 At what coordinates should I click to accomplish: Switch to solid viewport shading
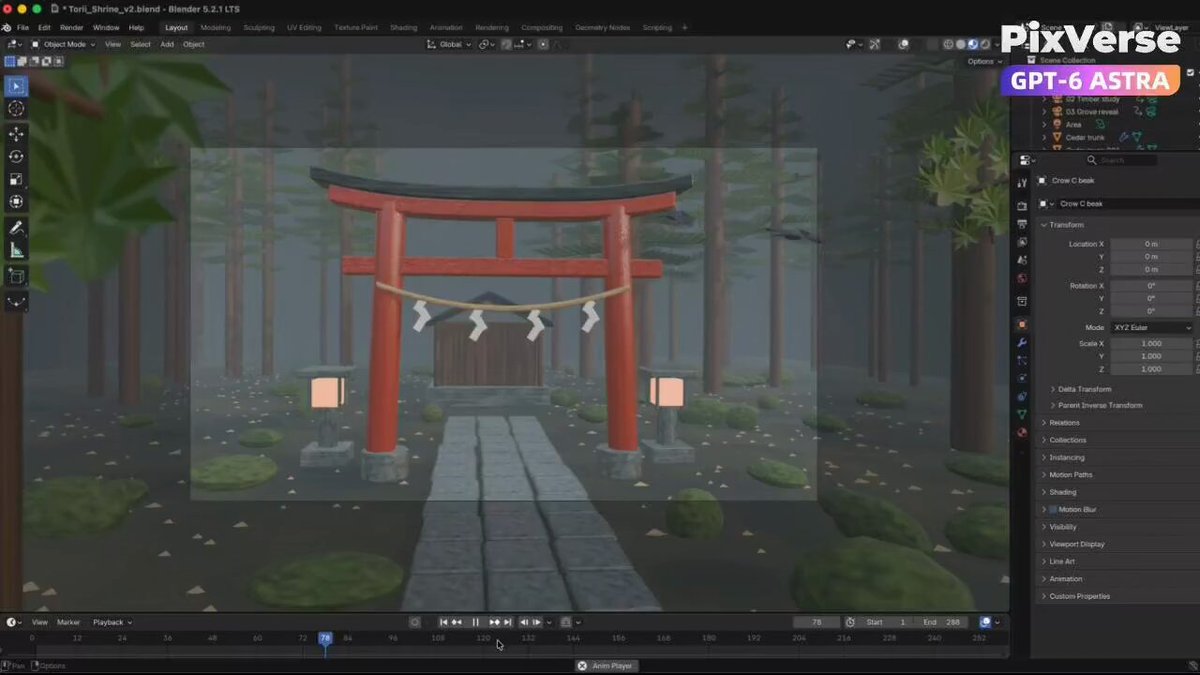click(x=960, y=44)
